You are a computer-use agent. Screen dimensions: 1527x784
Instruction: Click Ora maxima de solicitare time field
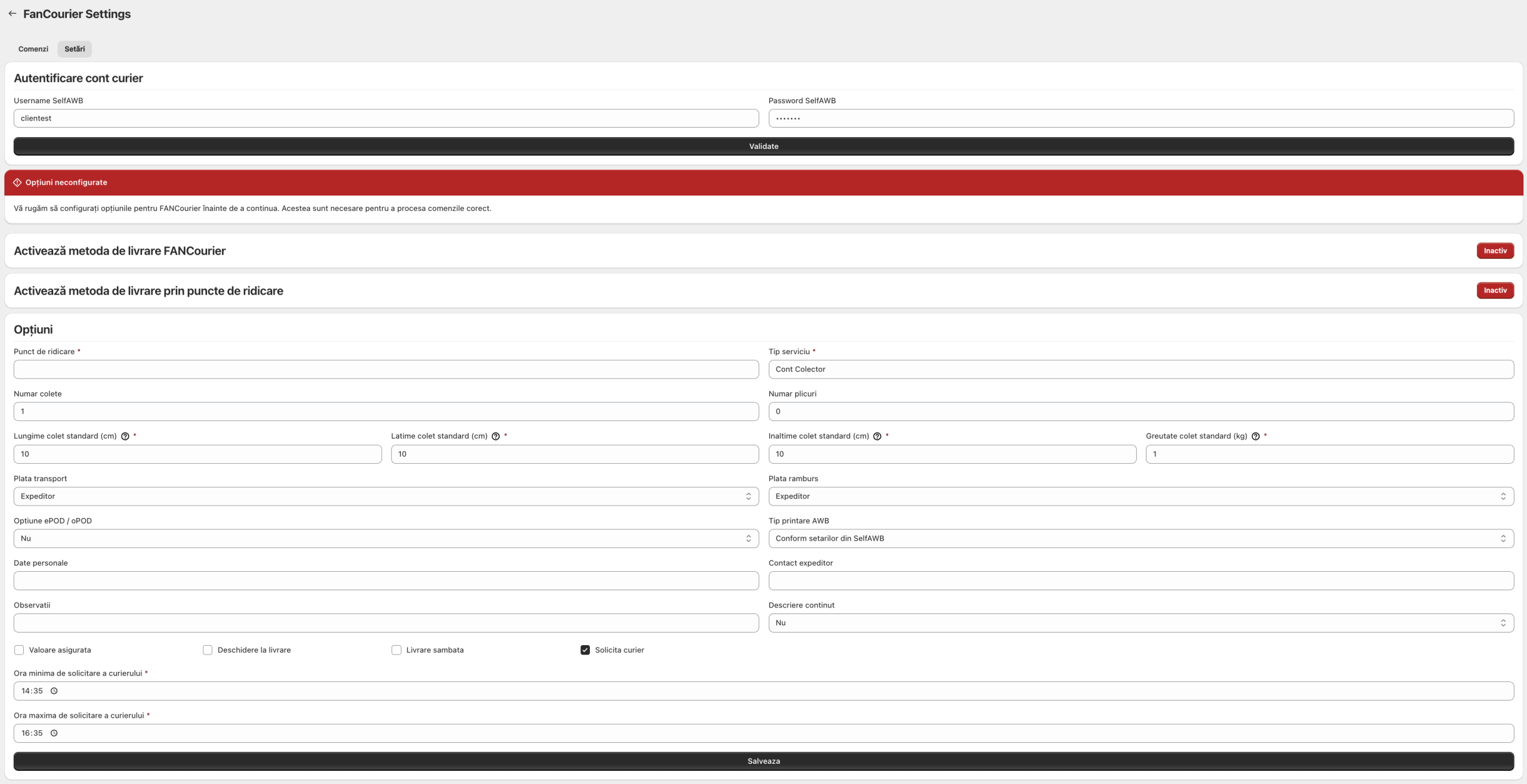coord(763,733)
